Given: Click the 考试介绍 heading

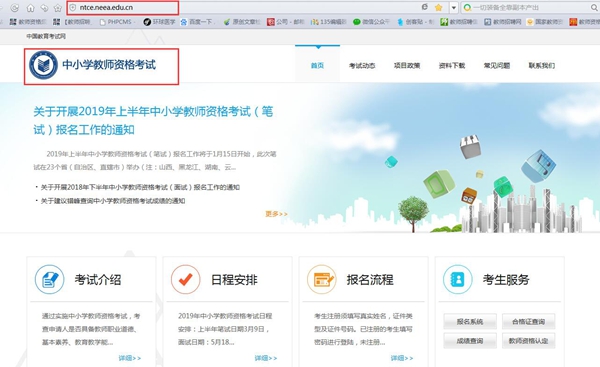Looking at the screenshot, I should pyautogui.click(x=98, y=280).
